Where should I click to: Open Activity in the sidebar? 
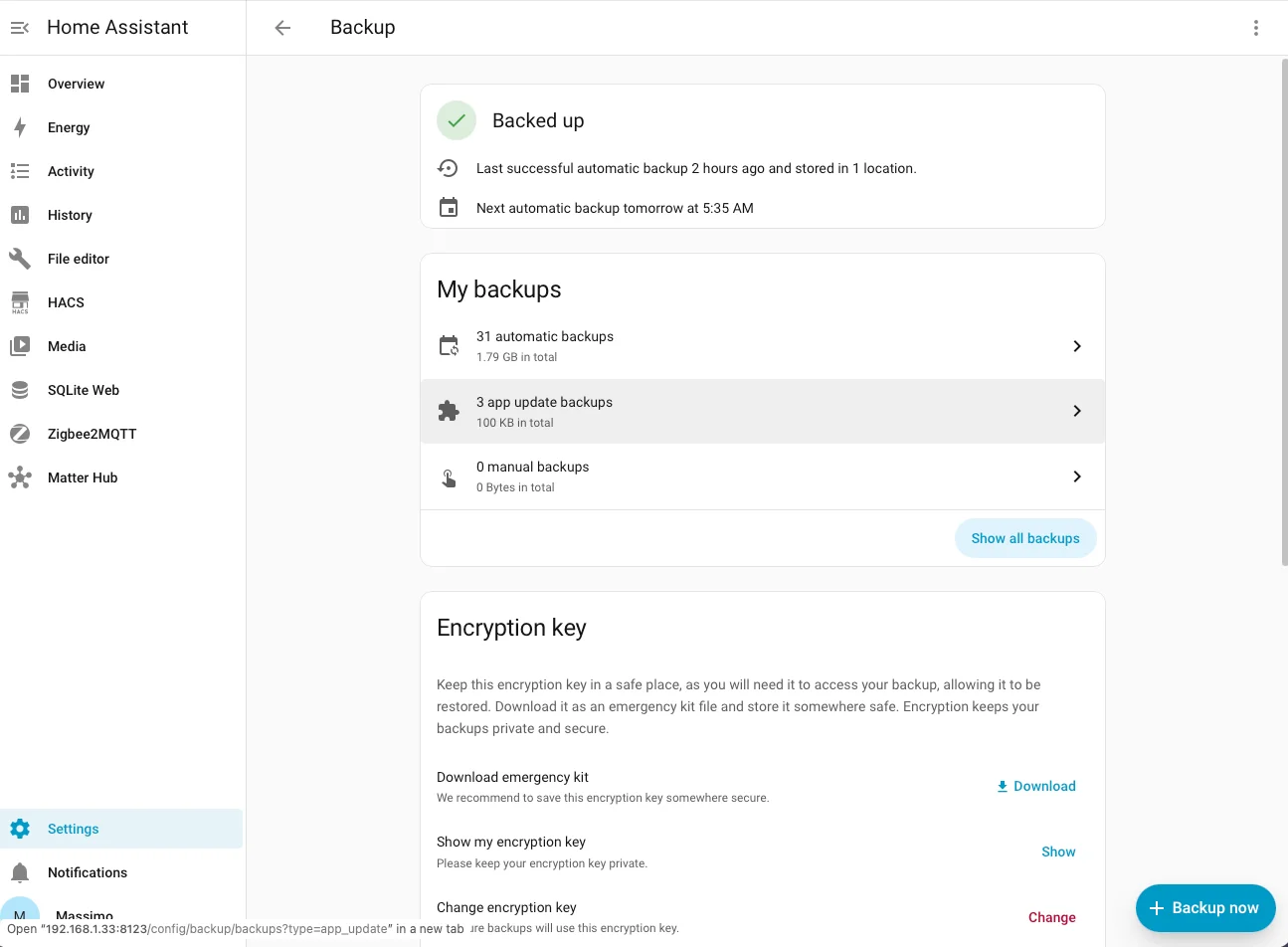pyautogui.click(x=122, y=171)
